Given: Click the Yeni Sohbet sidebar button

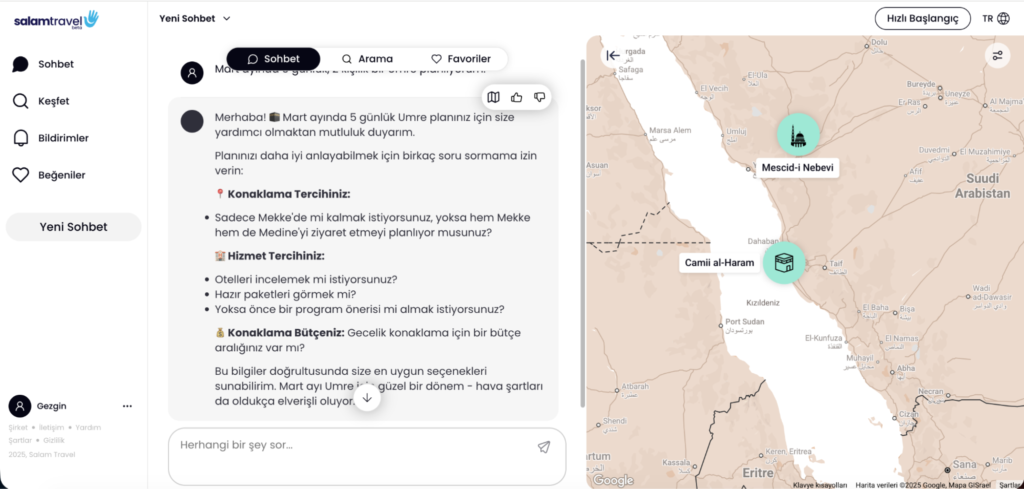Looking at the screenshot, I should [73, 227].
